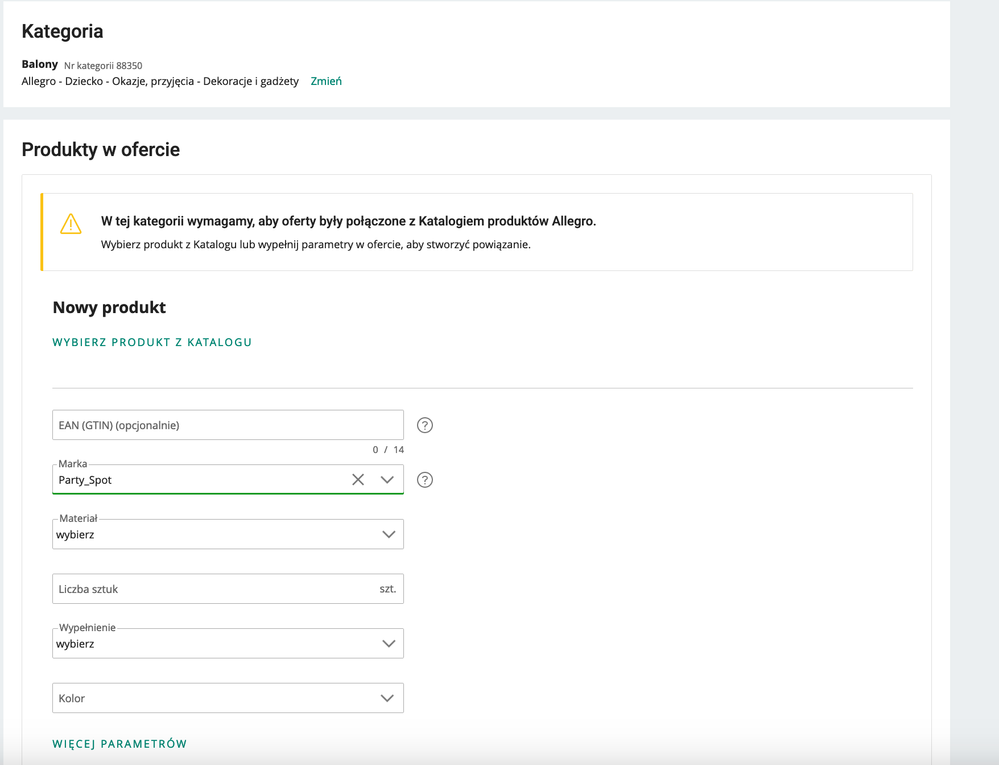Clear the Party_Spot brand value
Image resolution: width=999 pixels, height=765 pixels.
point(358,480)
